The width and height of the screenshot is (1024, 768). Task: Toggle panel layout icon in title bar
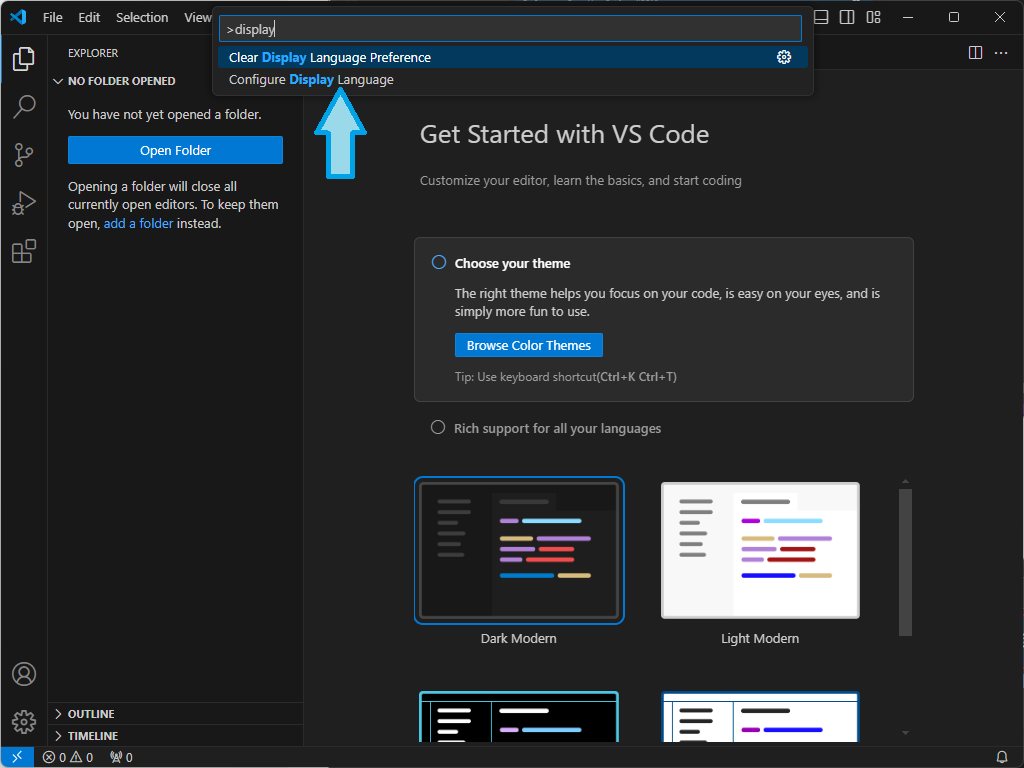coord(822,18)
